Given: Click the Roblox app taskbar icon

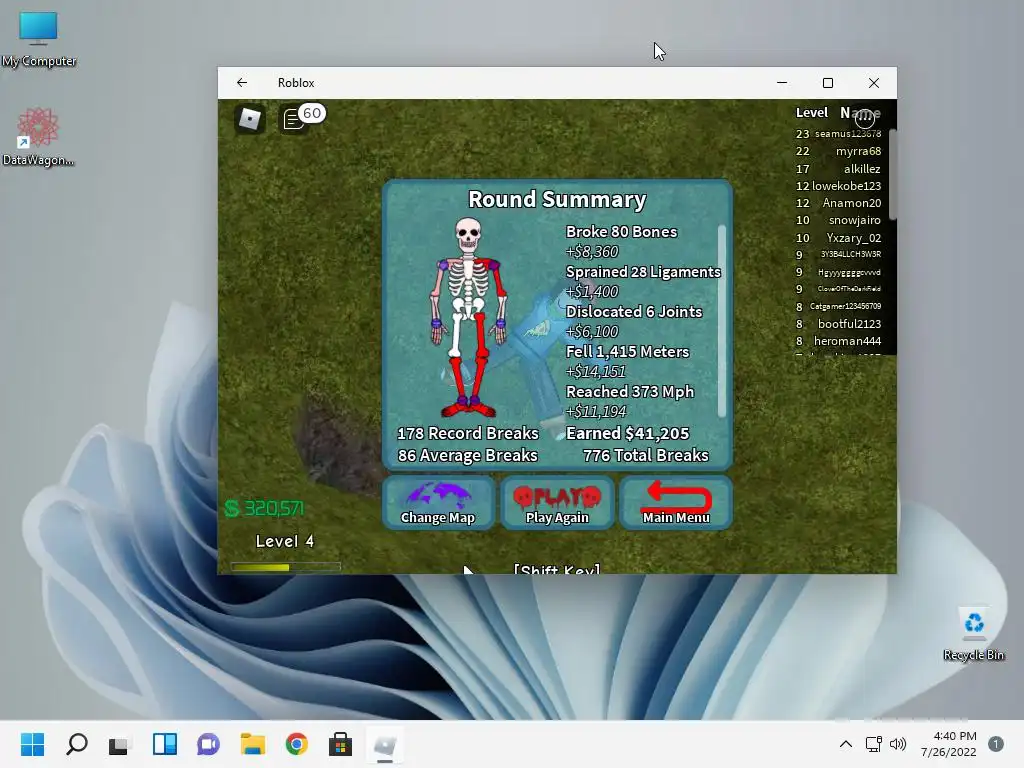Looking at the screenshot, I should [x=385, y=744].
